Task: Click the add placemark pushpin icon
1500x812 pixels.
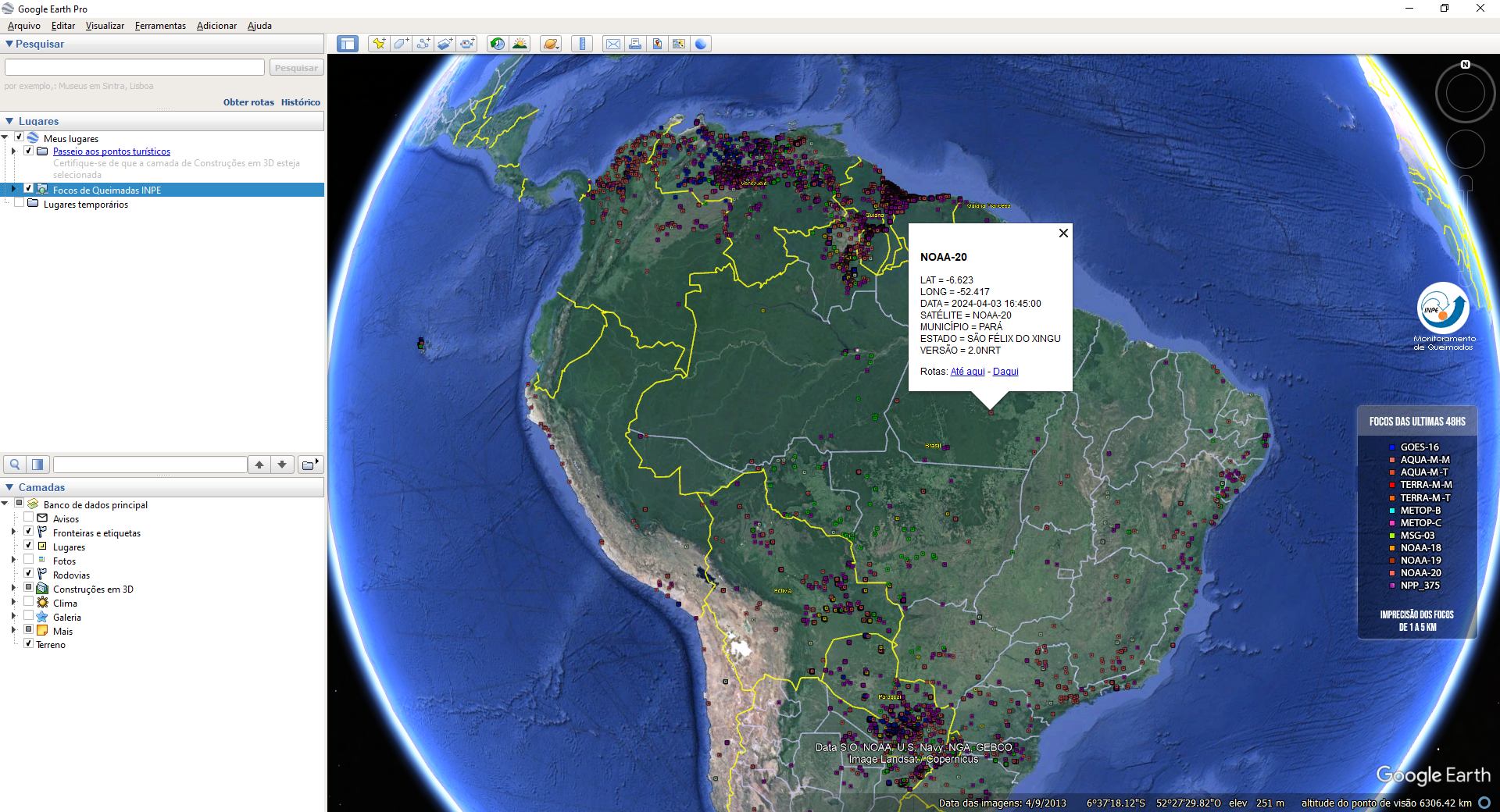Action: (379, 44)
